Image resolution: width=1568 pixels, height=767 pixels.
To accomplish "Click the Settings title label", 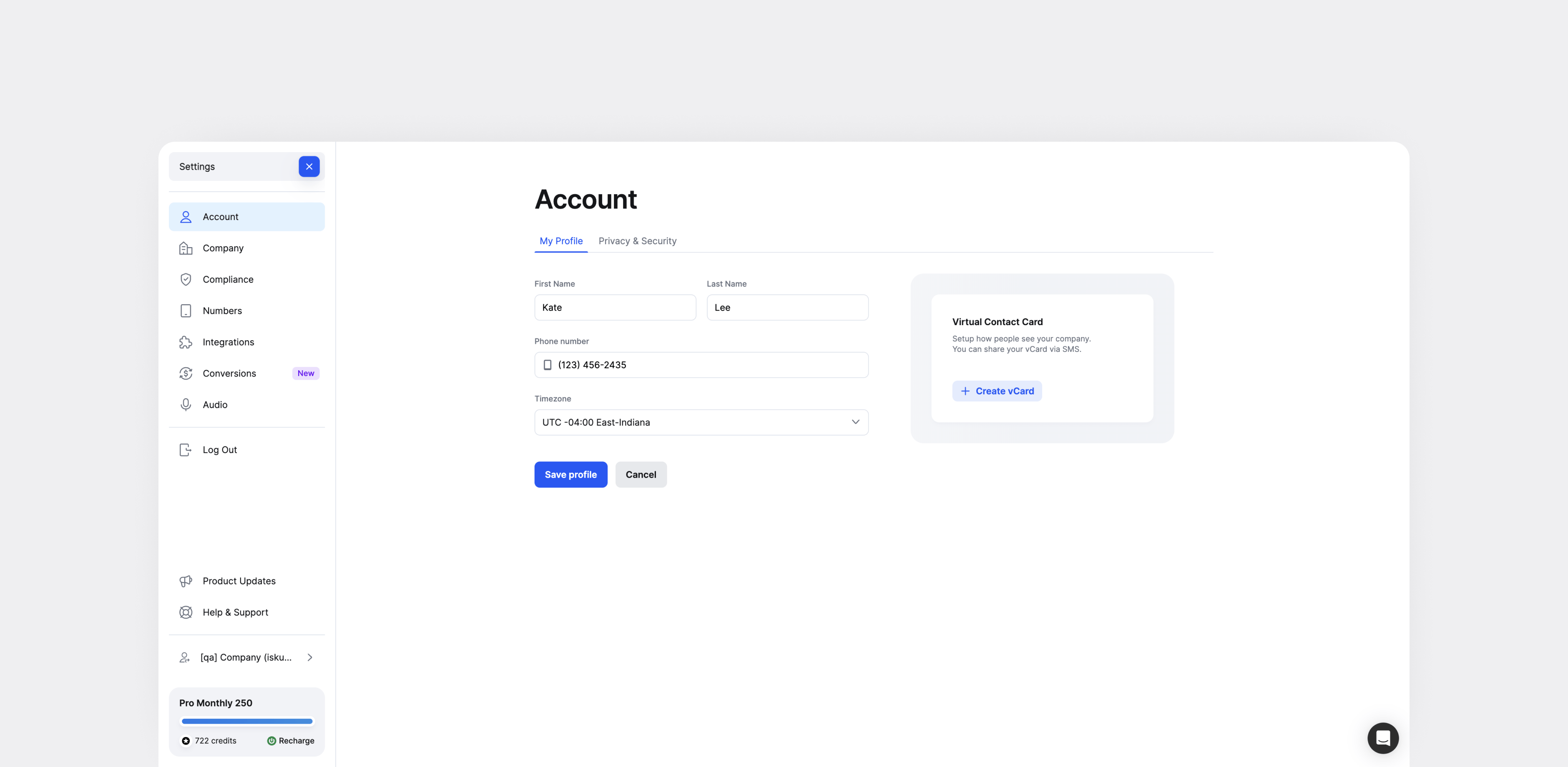I will click(196, 167).
